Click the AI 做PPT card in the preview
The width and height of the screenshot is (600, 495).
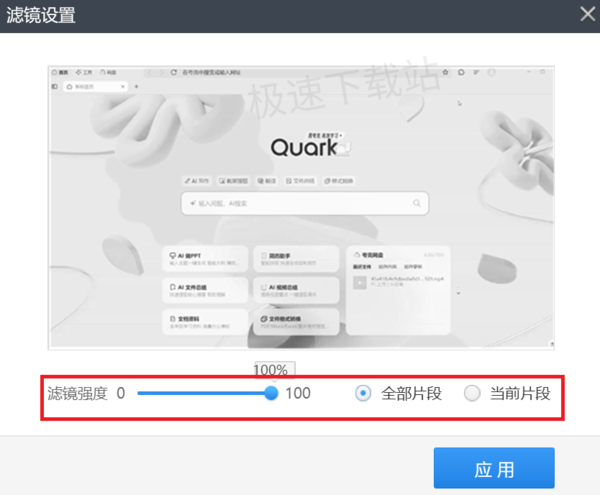pyautogui.click(x=205, y=259)
